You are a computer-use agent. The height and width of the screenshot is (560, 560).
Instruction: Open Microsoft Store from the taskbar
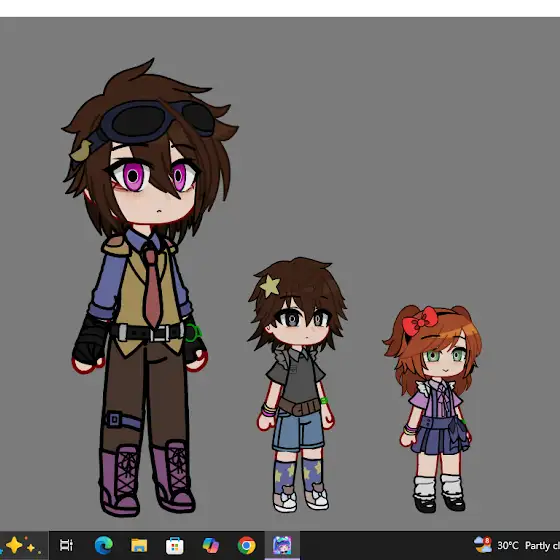point(175,546)
